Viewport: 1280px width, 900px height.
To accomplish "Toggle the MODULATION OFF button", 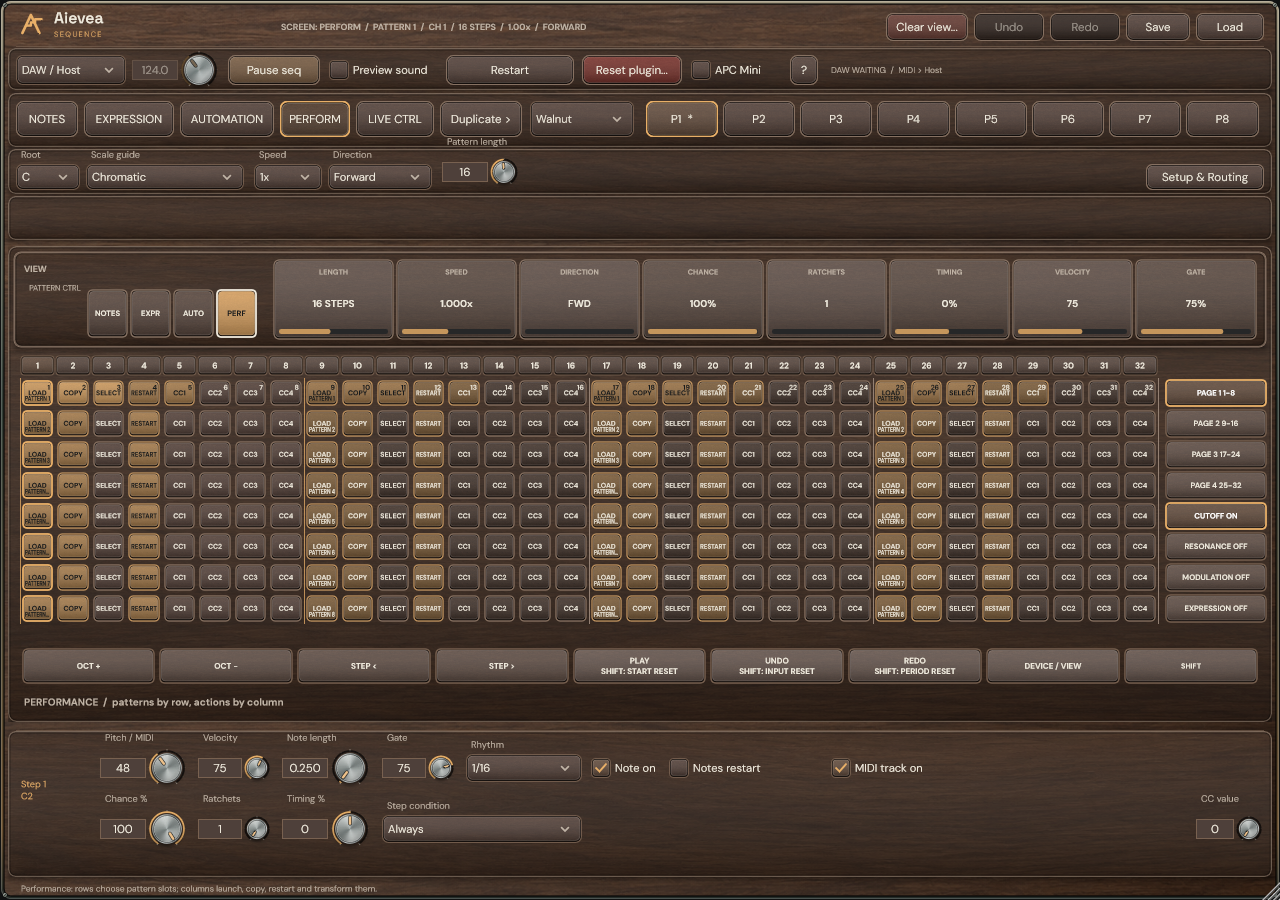I will coord(1216,578).
